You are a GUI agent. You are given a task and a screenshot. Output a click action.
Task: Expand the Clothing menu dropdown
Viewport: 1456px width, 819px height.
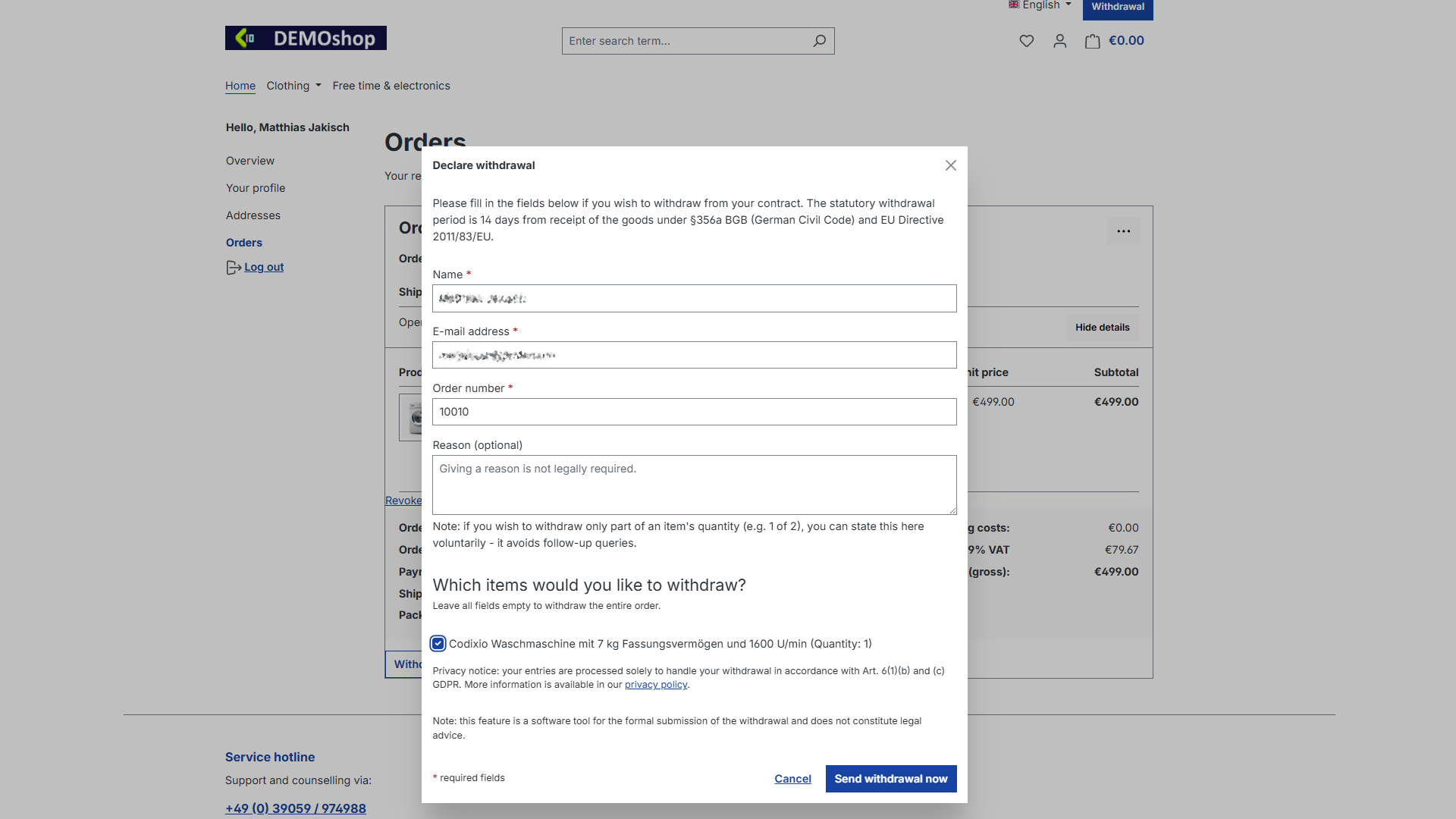[294, 86]
